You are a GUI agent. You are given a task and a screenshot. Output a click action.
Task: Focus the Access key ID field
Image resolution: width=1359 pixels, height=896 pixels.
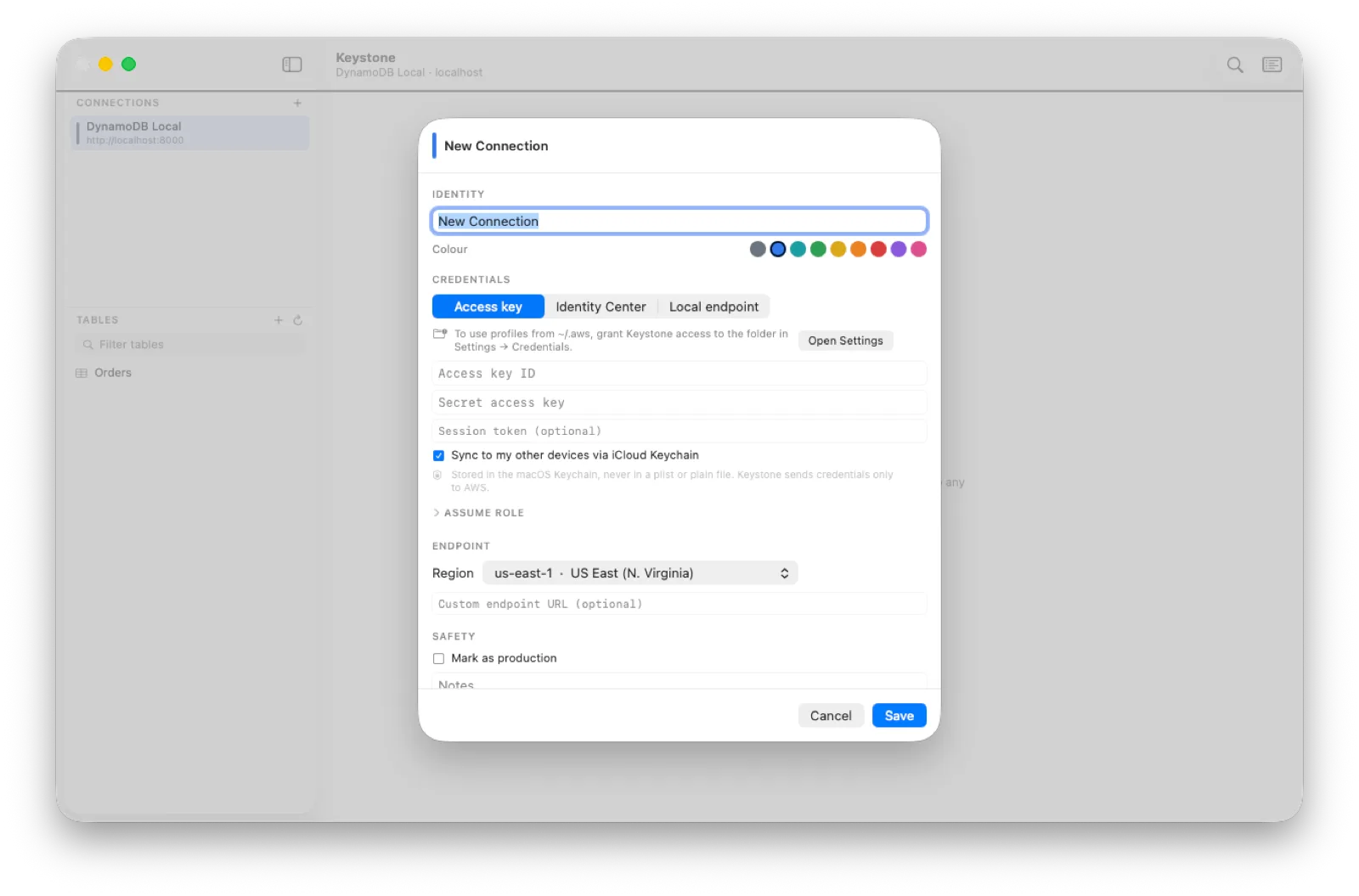pos(679,374)
